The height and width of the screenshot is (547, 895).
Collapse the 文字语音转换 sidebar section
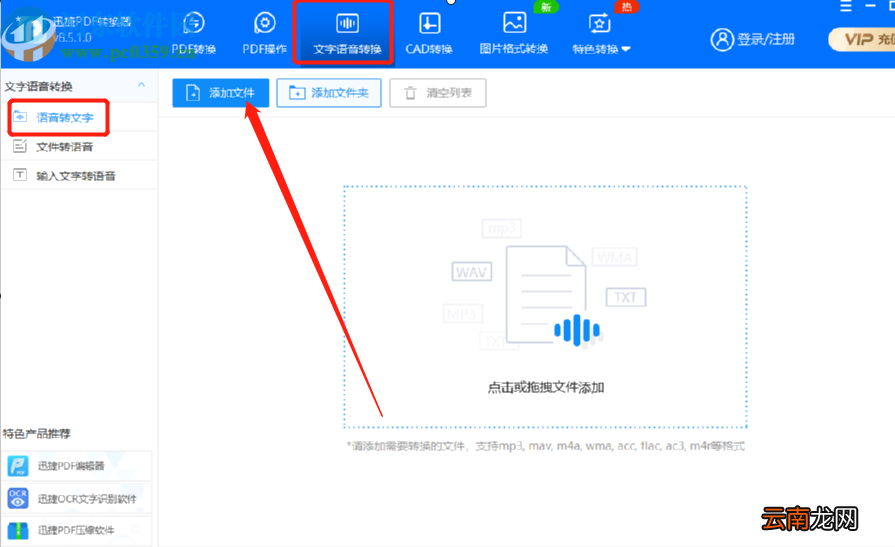tap(141, 85)
